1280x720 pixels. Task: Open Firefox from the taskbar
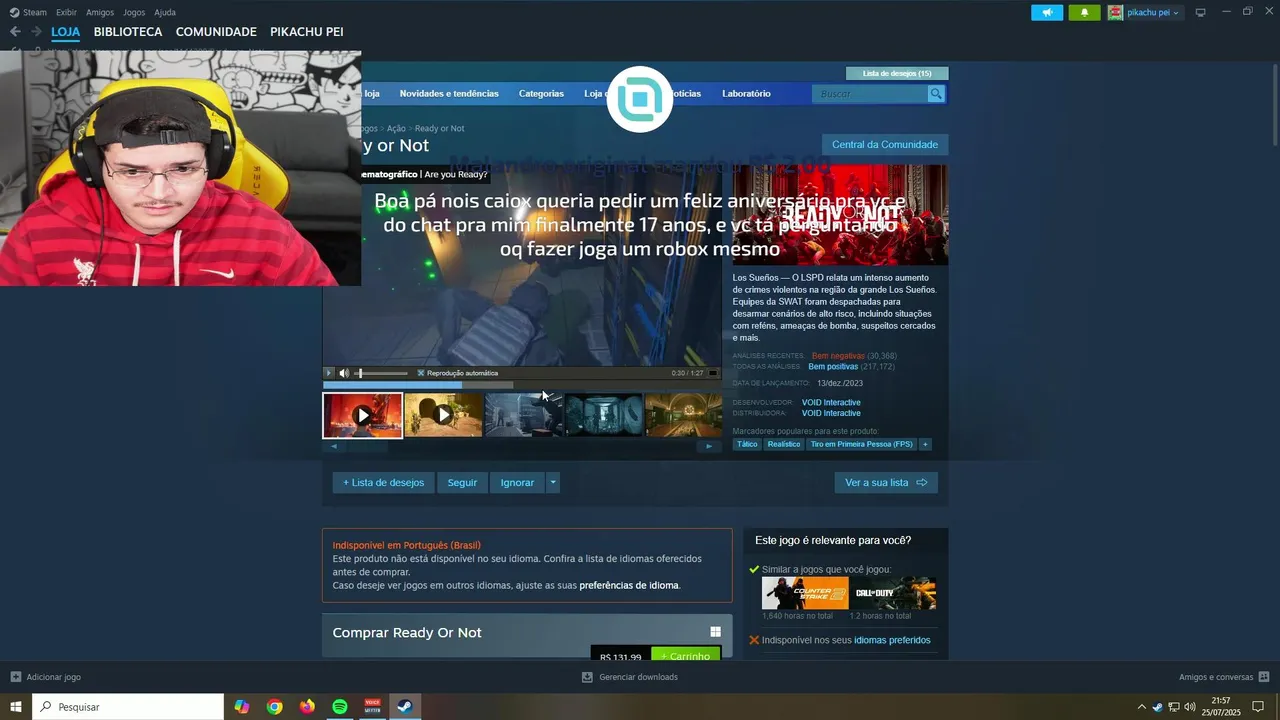point(307,707)
